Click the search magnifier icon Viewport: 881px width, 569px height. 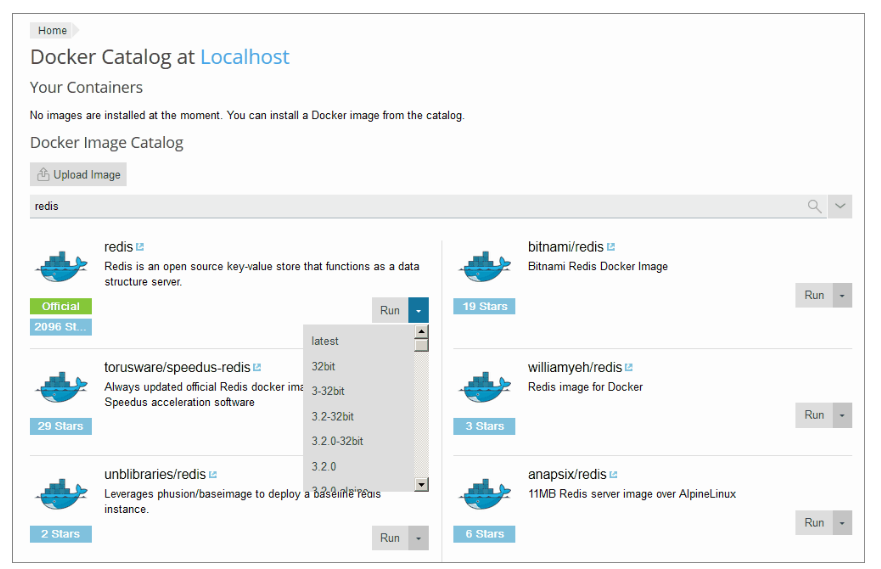815,206
